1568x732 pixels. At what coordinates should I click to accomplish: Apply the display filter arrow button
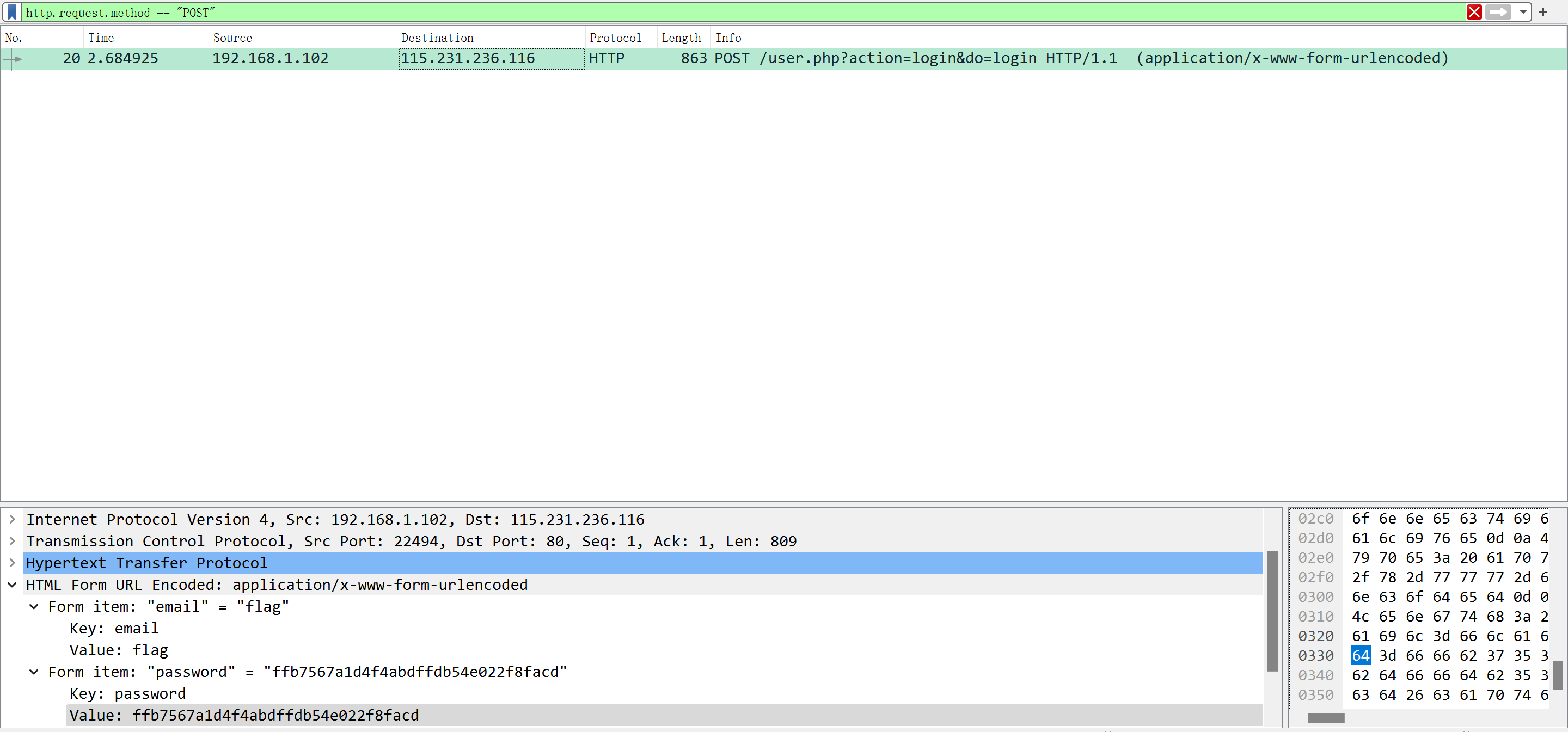pos(1498,12)
